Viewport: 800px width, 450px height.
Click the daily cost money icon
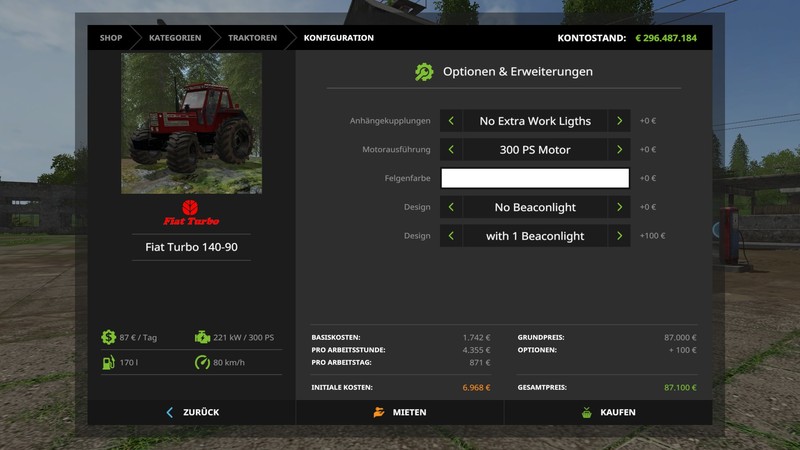point(107,338)
